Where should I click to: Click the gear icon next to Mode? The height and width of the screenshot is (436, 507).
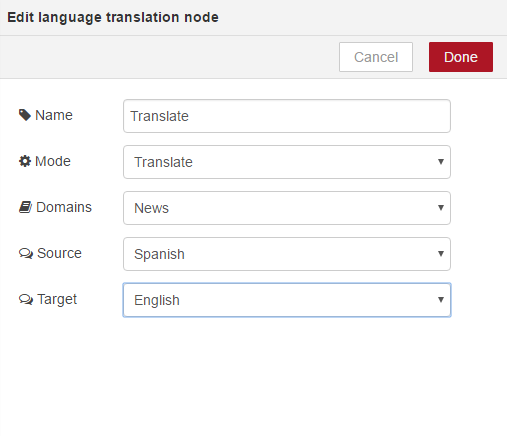(25, 161)
